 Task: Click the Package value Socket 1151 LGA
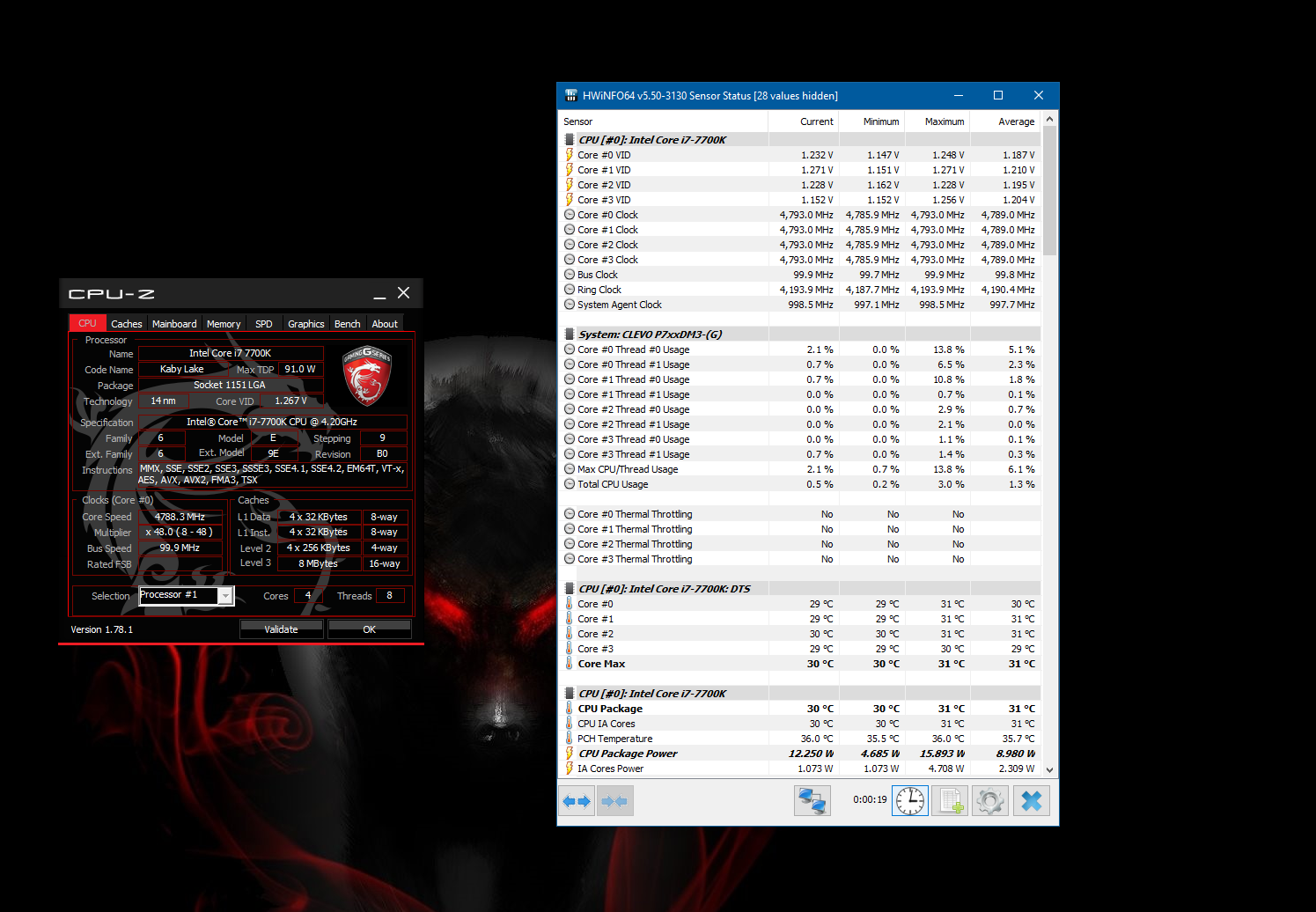coord(230,385)
